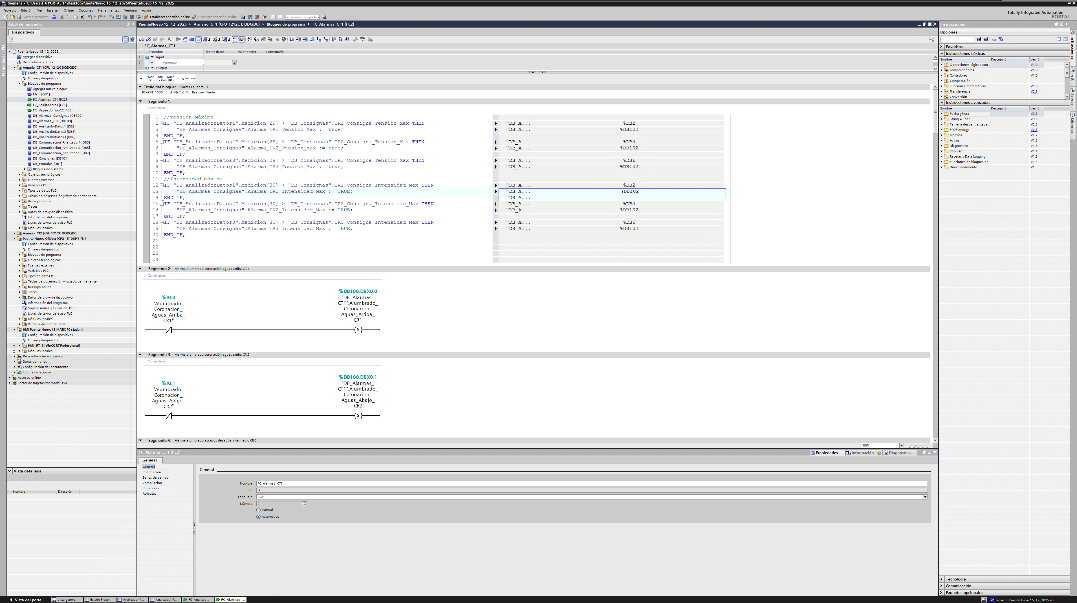
Task: Select the normally closed contact in Segmento 2
Action: tap(170, 330)
